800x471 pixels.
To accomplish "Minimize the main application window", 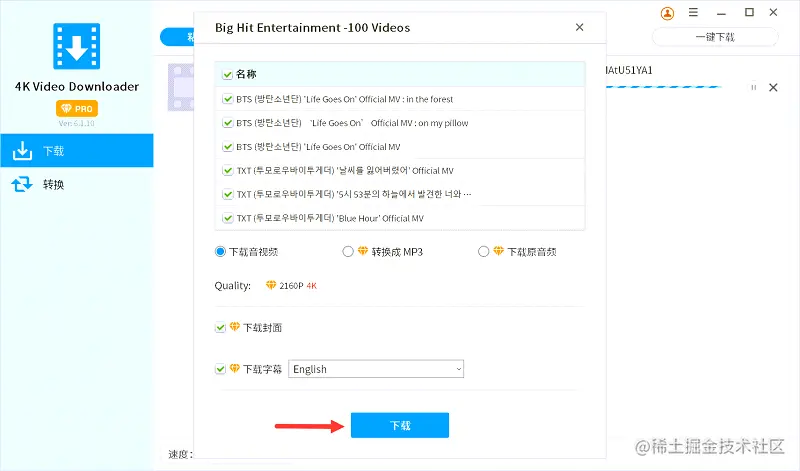I will pos(721,13).
